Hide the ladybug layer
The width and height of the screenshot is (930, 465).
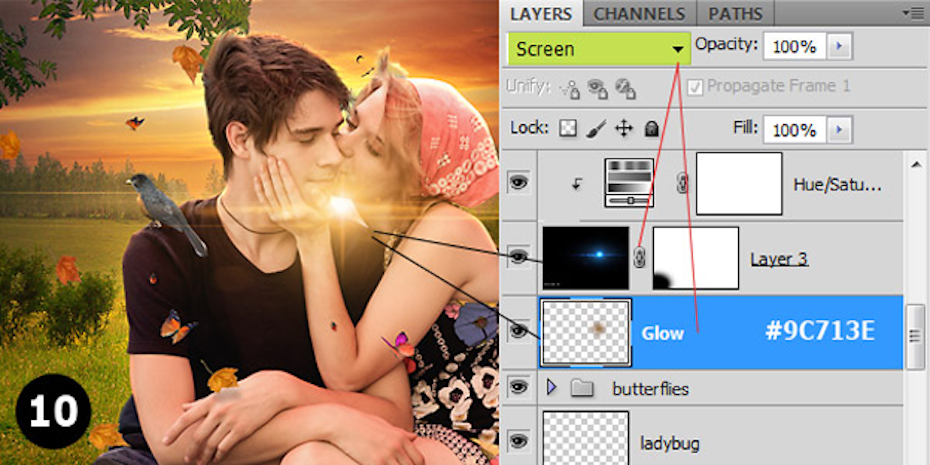coord(518,439)
